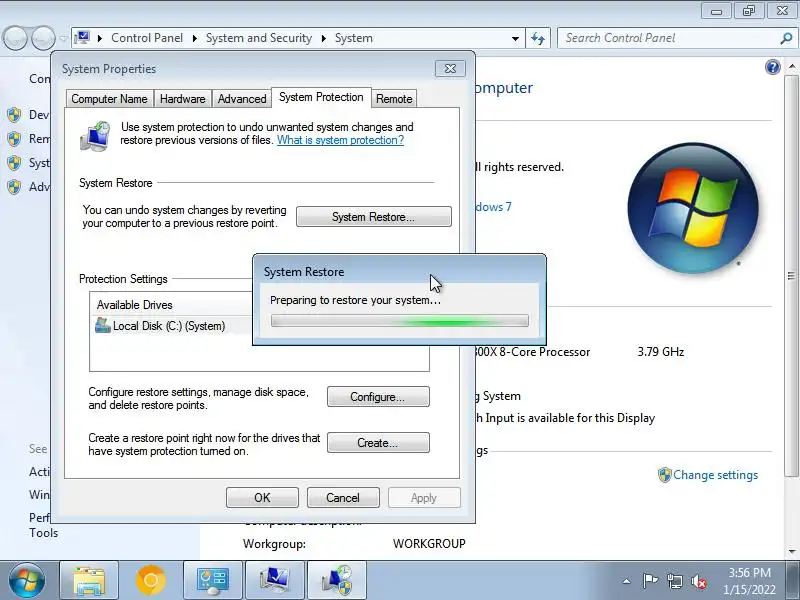Click the shield icon beside Adv link
The height and width of the screenshot is (600, 800).
coord(15,187)
